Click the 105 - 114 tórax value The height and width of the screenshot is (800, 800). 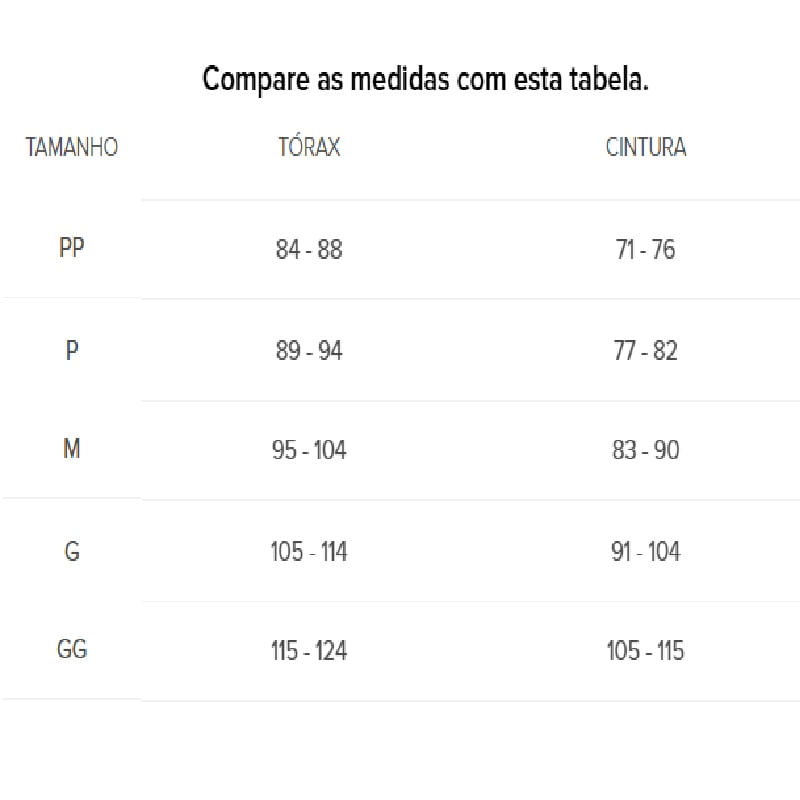tap(309, 552)
